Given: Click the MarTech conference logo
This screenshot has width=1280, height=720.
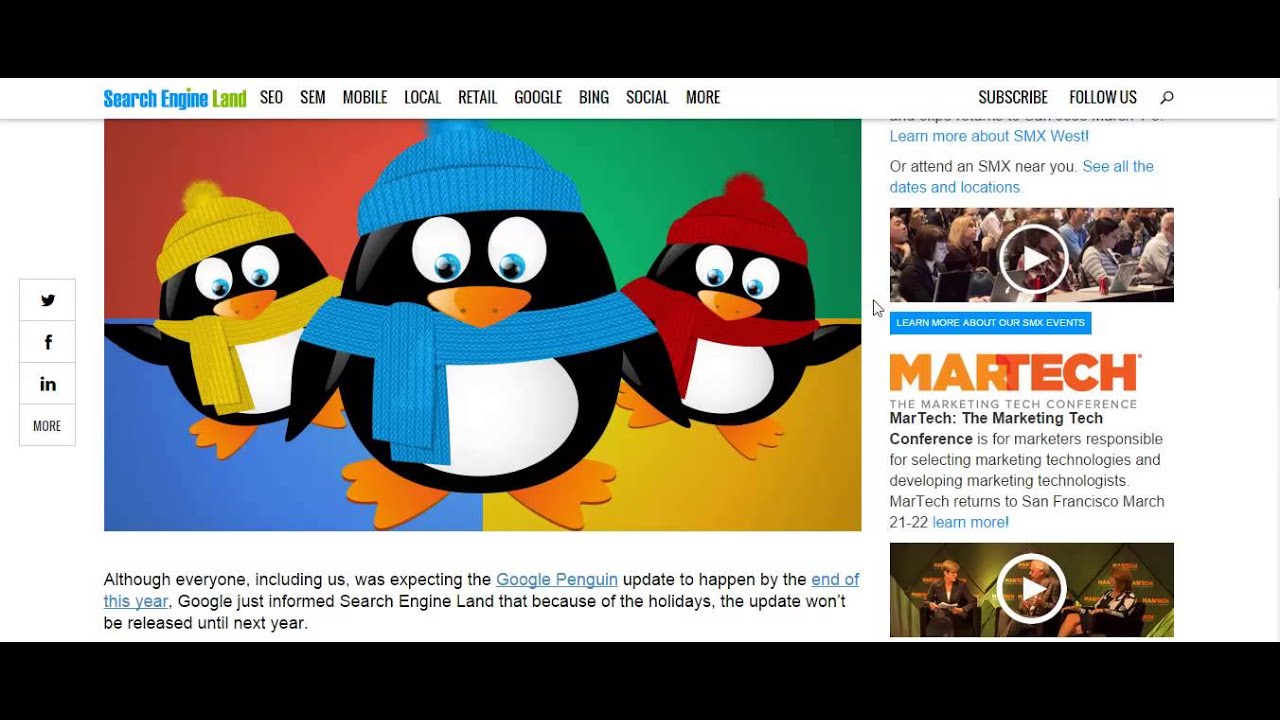Looking at the screenshot, I should (1015, 380).
